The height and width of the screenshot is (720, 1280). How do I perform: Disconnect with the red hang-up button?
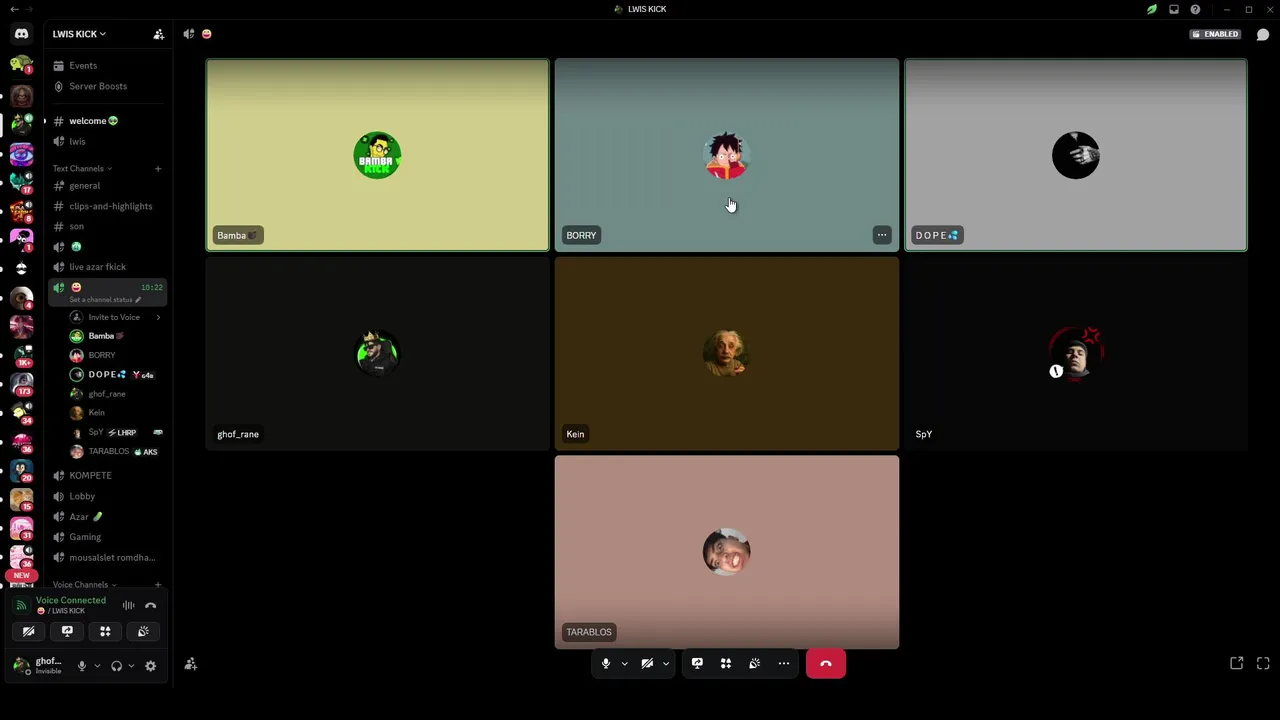coord(826,663)
